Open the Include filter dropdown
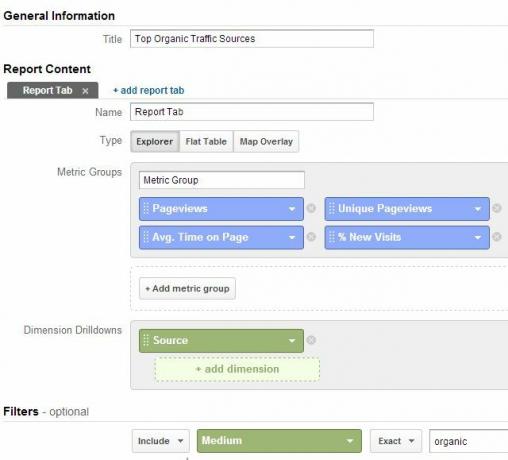Viewport: 508px width, 460px height. [x=161, y=441]
